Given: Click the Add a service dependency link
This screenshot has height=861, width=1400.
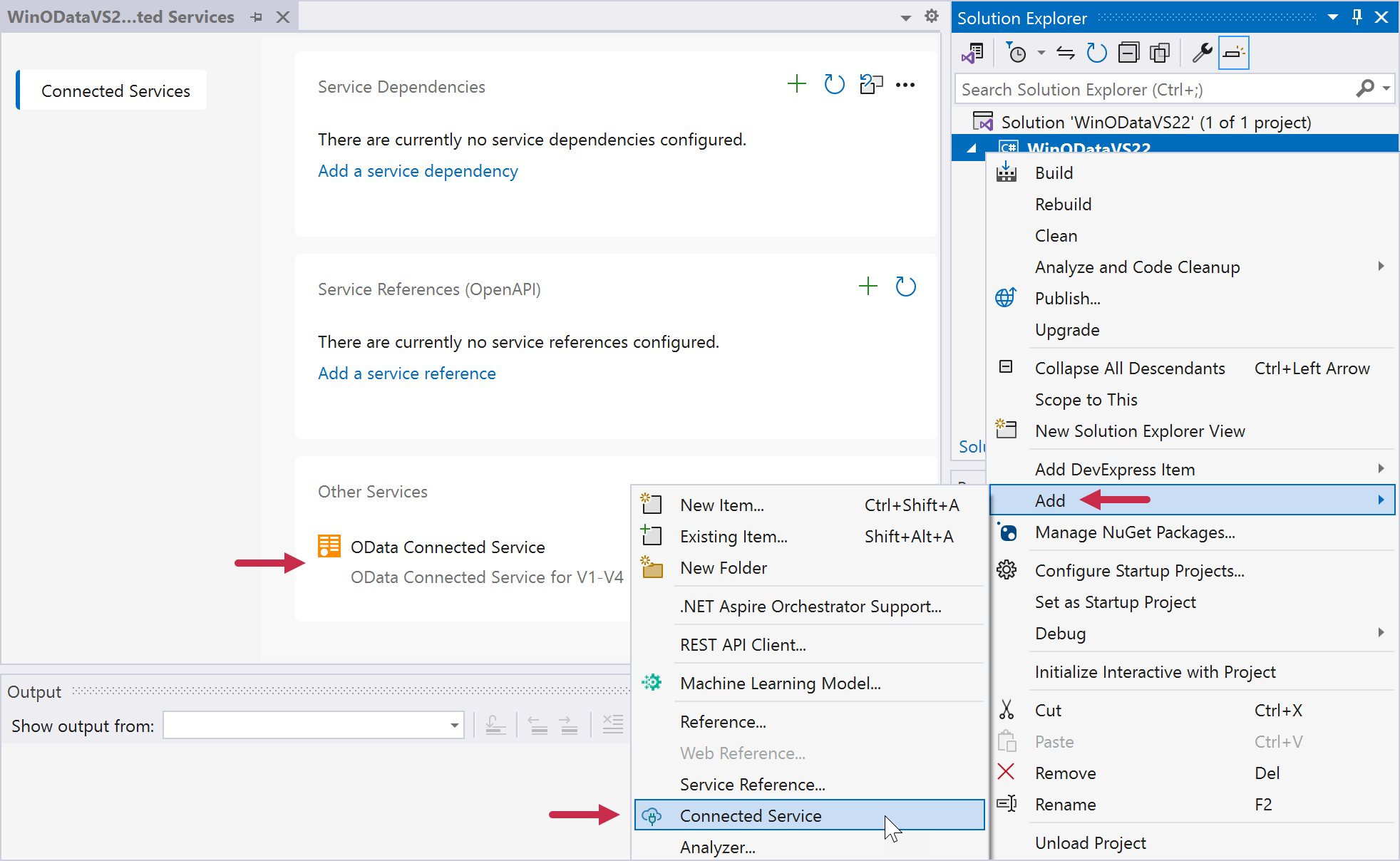Looking at the screenshot, I should 418,171.
